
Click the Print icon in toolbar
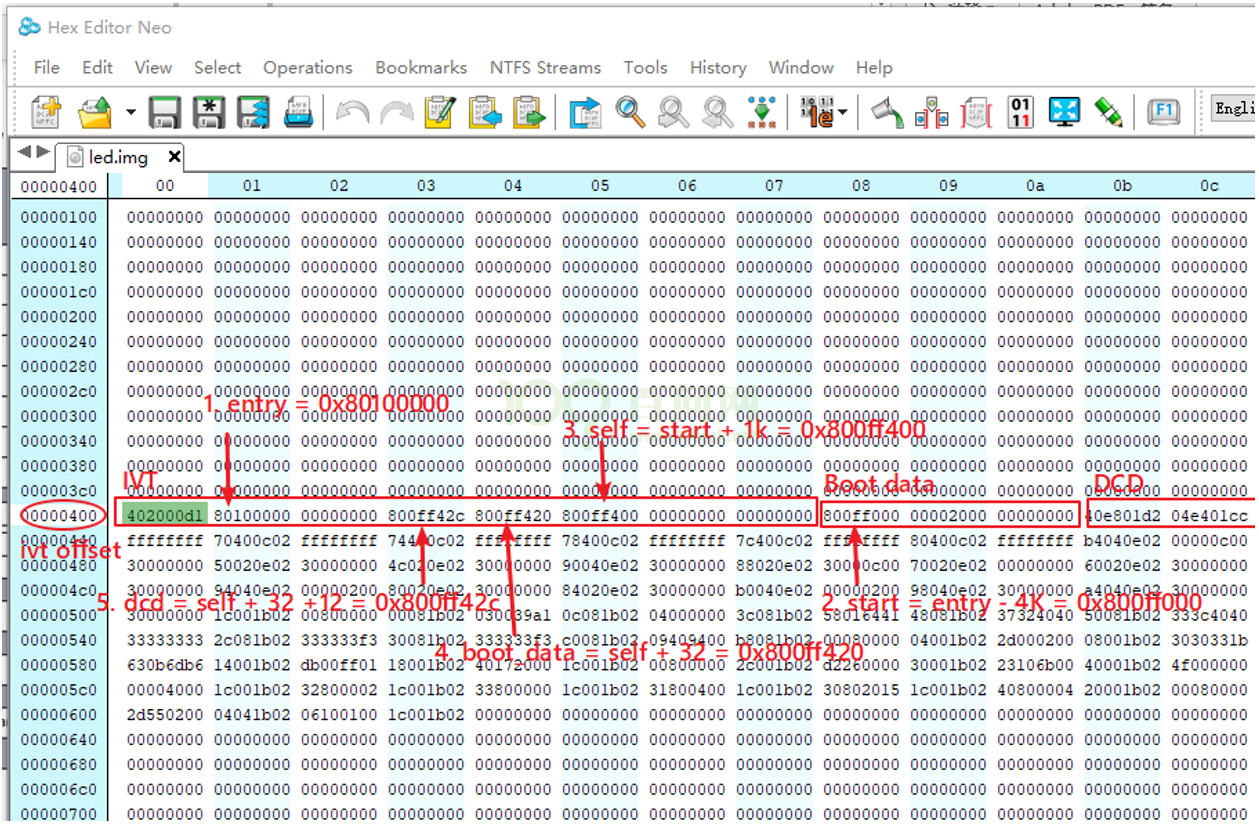click(x=299, y=112)
